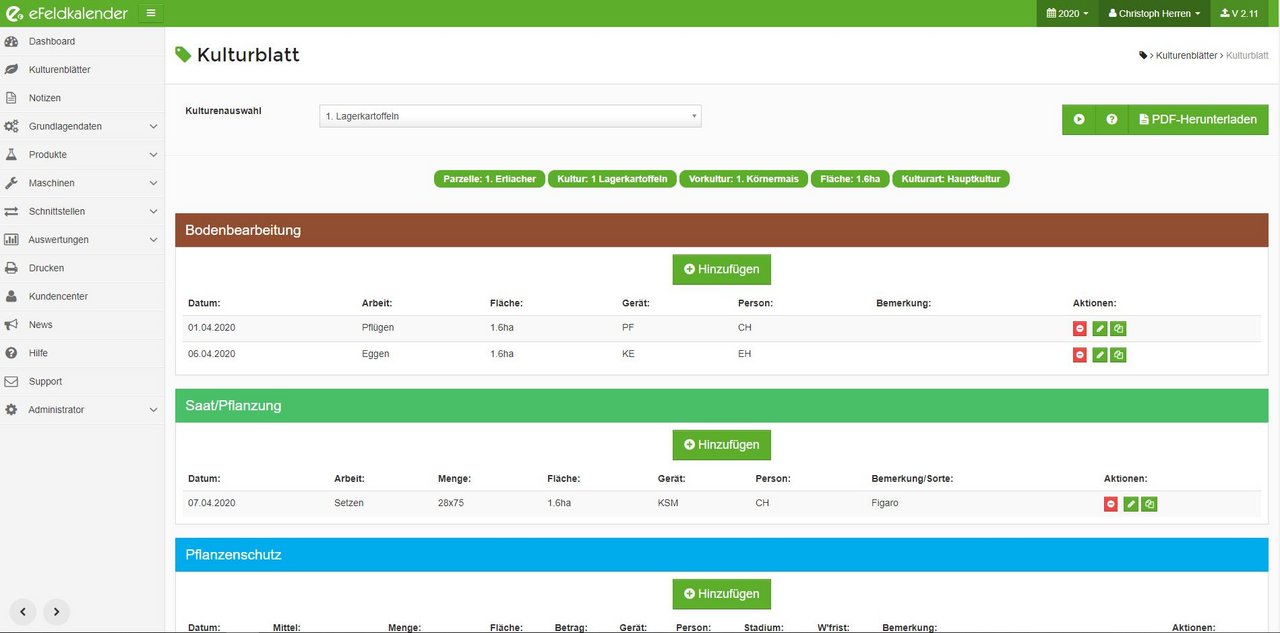Screen dimensions: 1280x633
Task: Expand the Maschinen sidebar section
Action: click(x=82, y=183)
